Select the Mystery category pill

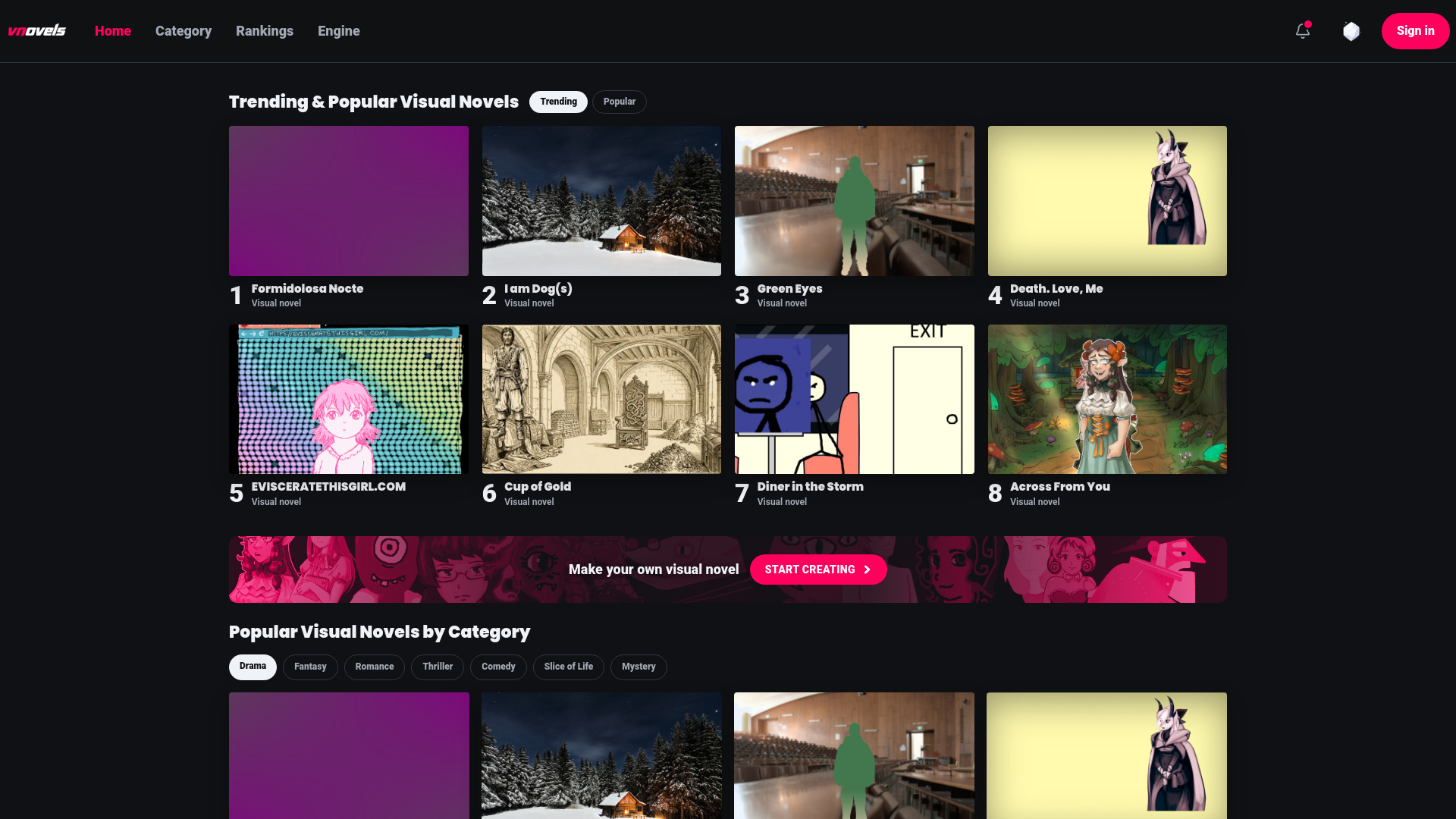(x=639, y=667)
